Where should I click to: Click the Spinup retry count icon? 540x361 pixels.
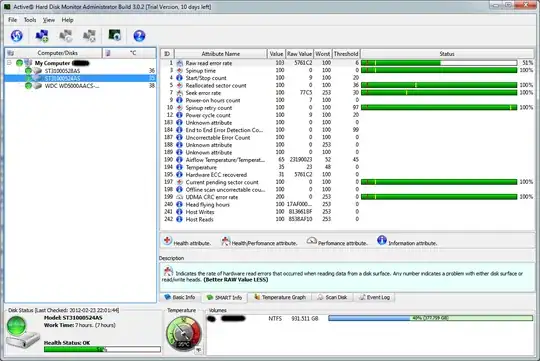tap(179, 108)
